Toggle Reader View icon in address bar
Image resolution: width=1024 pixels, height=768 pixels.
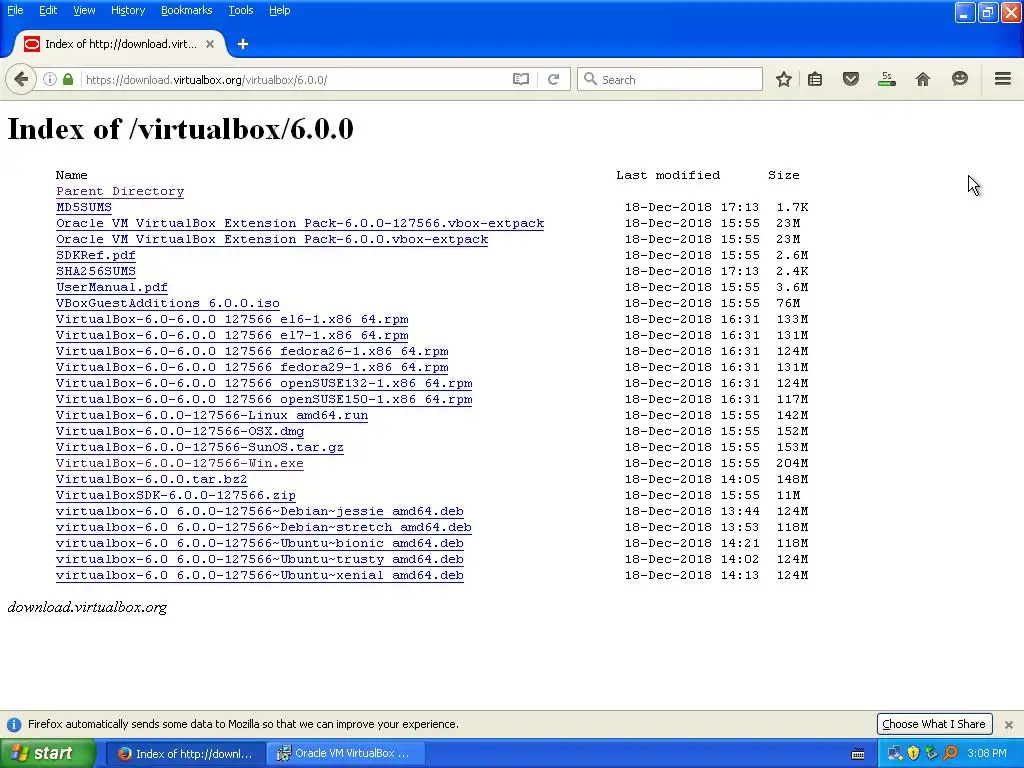click(x=520, y=80)
